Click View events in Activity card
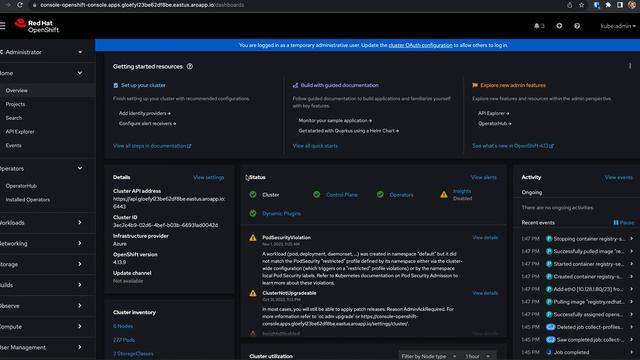640x360 pixels. 619,177
